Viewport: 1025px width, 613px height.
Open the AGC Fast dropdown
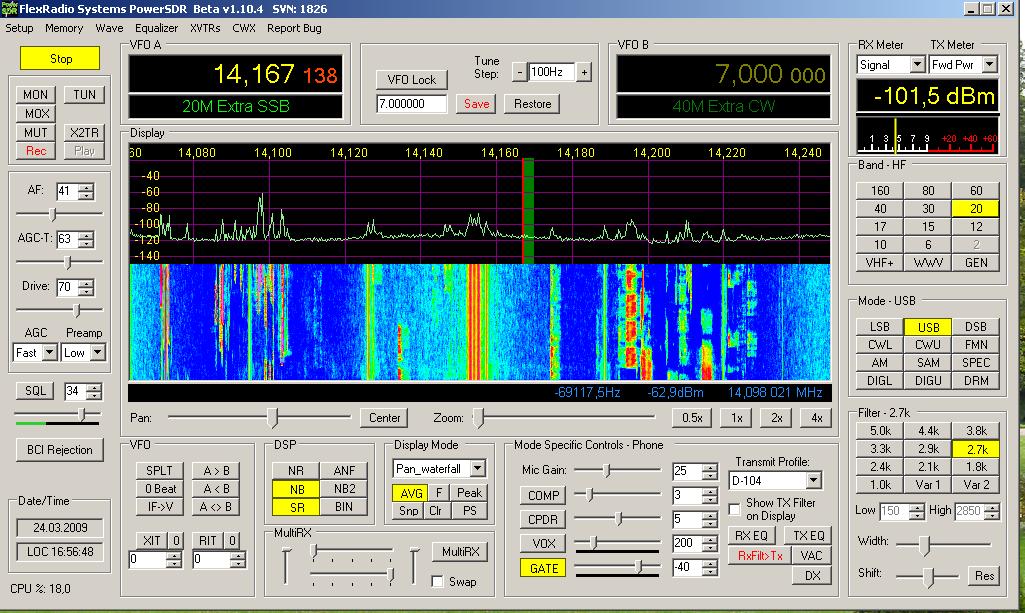[x=49, y=353]
